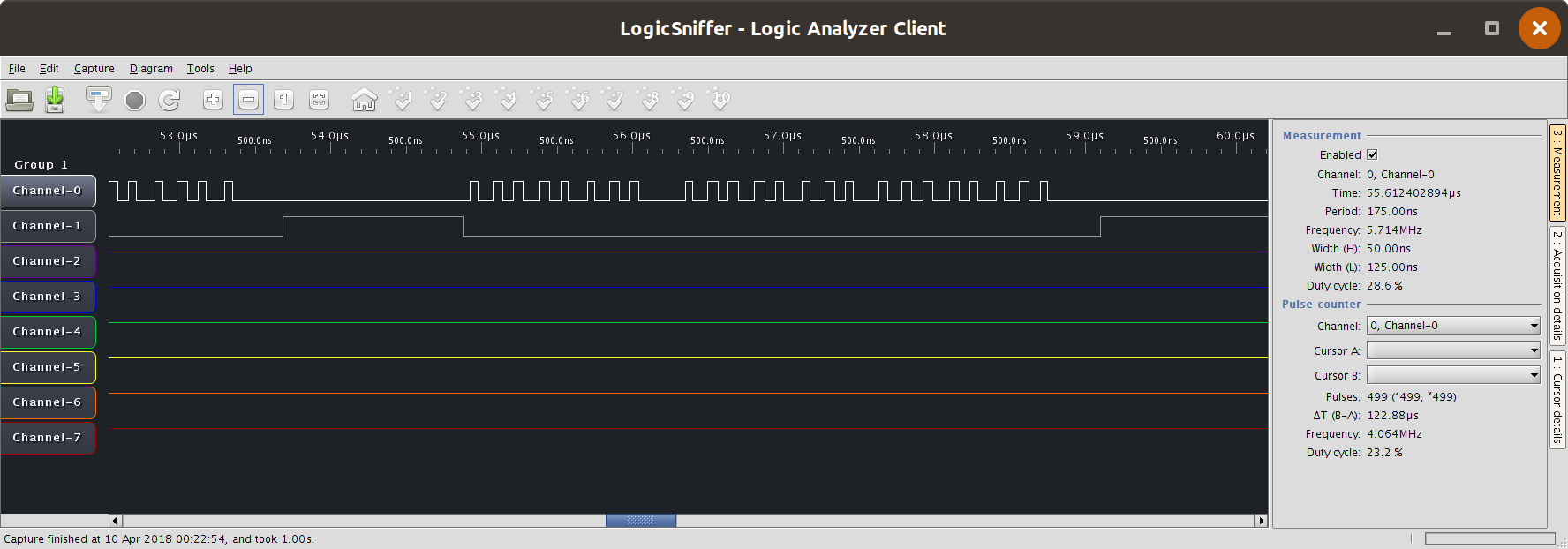Screen dimensions: 1568x549
Task: Select the Channel-7 label
Action: (48, 438)
